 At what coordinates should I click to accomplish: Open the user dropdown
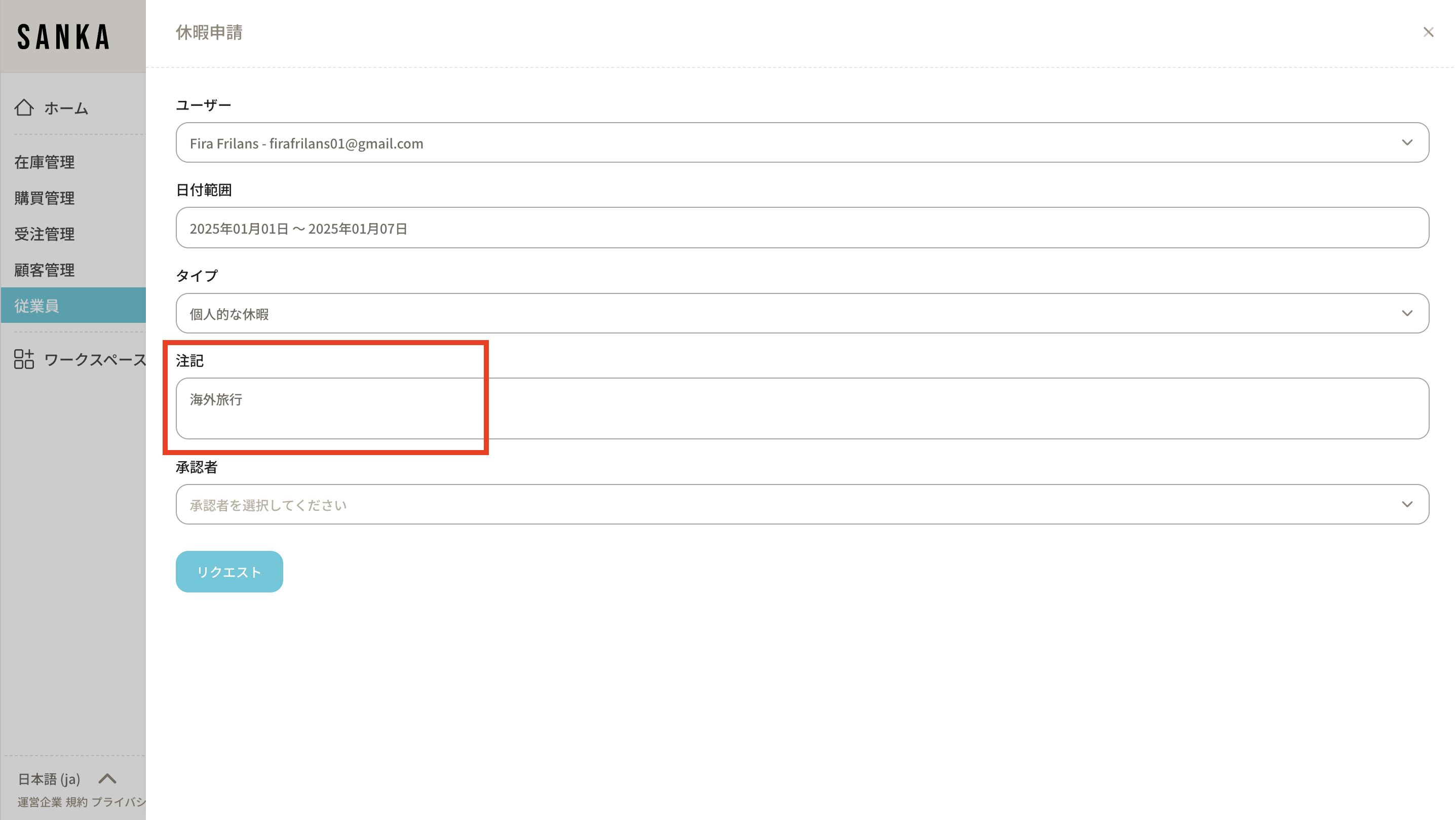point(802,142)
